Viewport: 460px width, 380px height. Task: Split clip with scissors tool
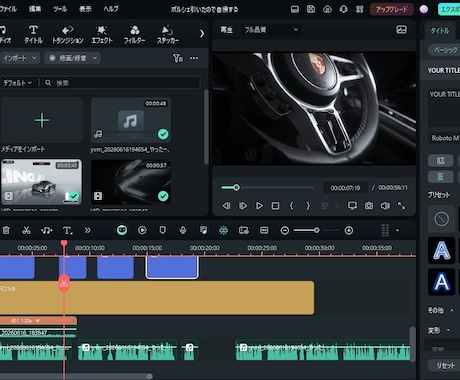[x=26, y=230]
